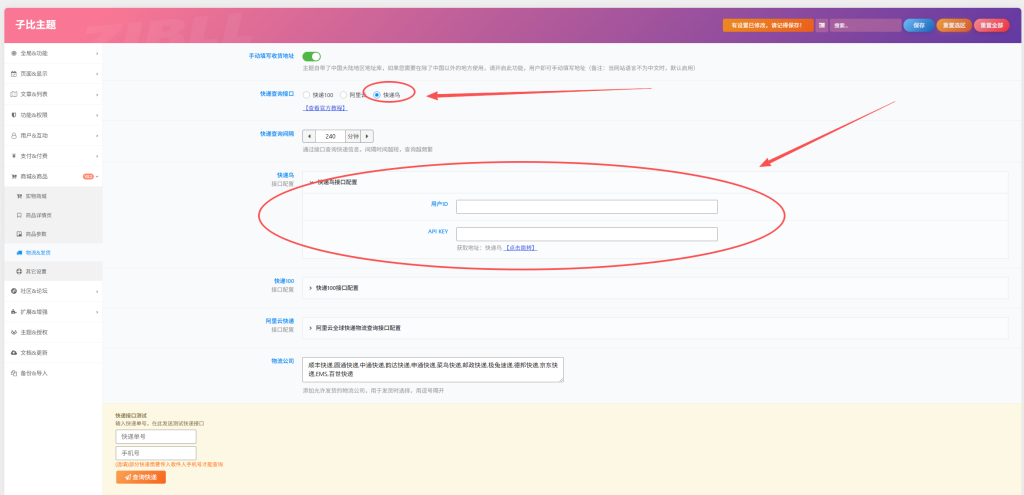Decrease the 快递查询间隔 value with left arrow
1024x495 pixels.
309,136
